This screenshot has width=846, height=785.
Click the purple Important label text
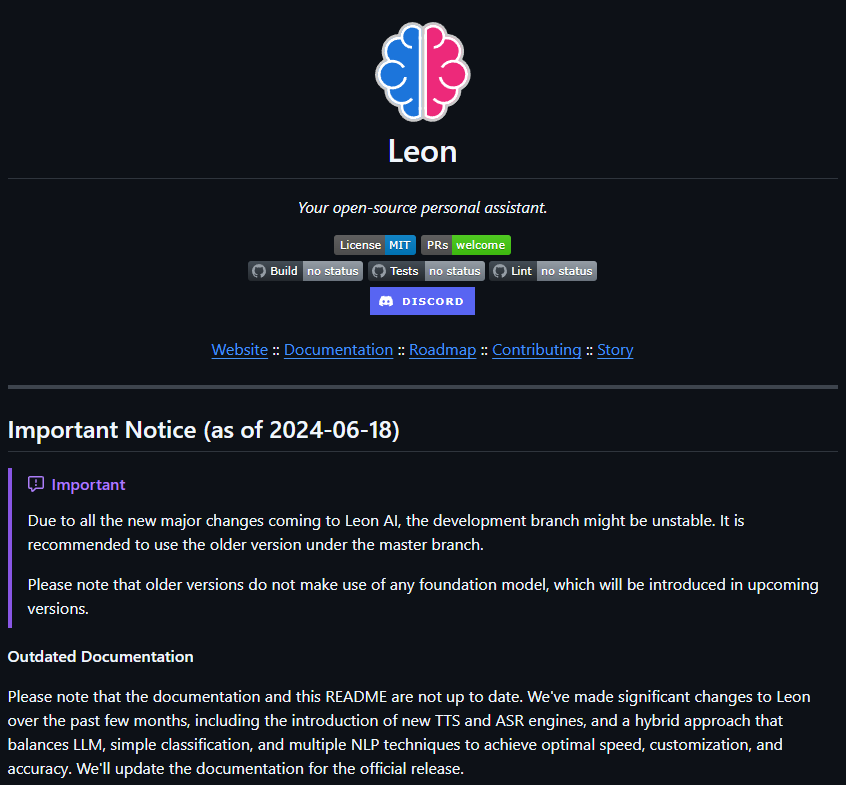pyautogui.click(x=88, y=485)
